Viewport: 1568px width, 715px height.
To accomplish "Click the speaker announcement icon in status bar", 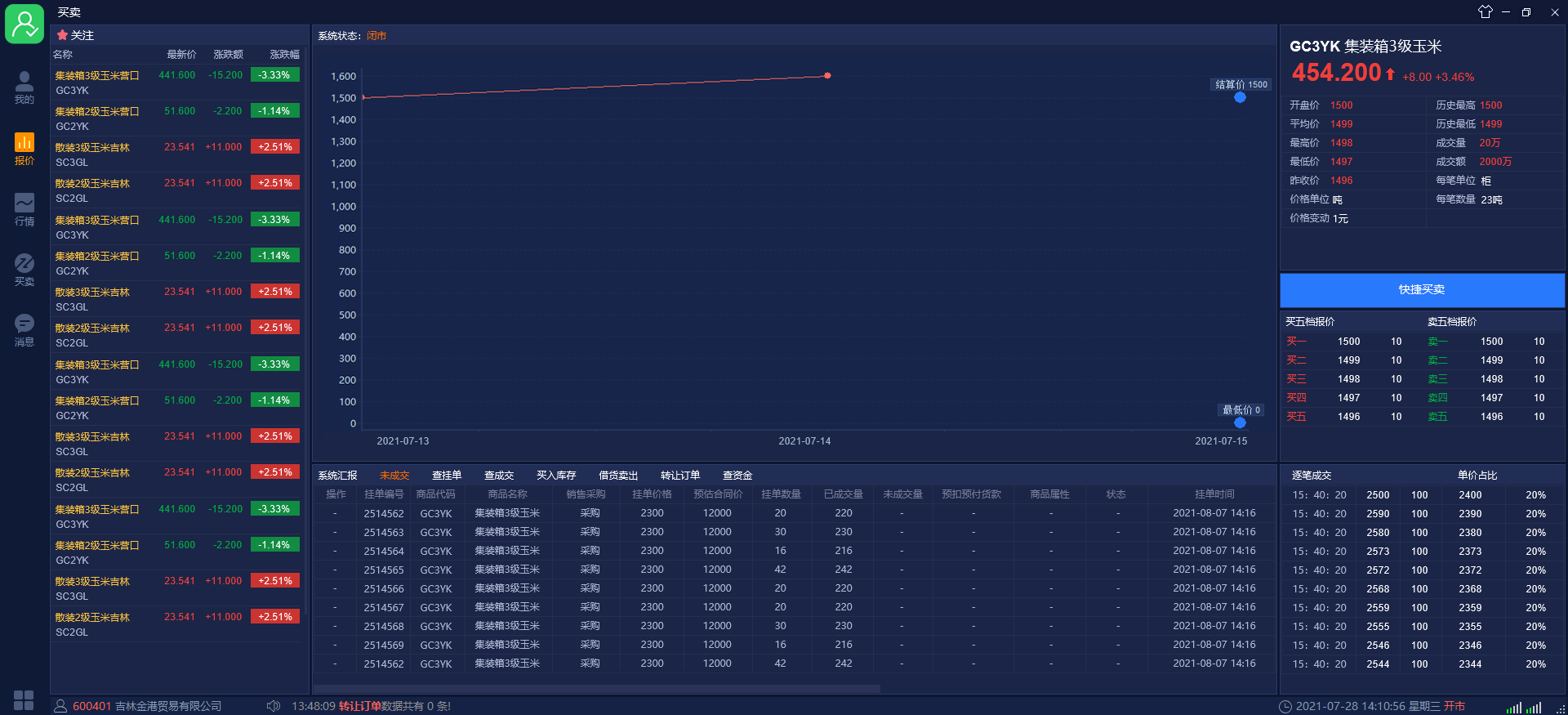I will coord(274,706).
